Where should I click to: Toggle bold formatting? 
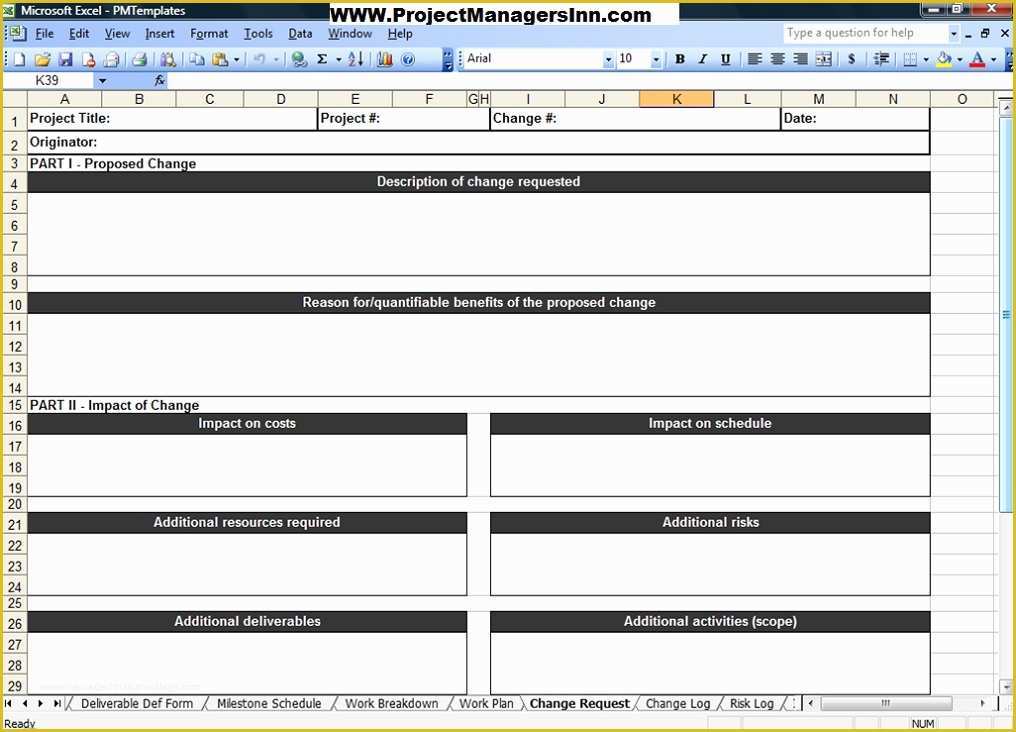(680, 59)
